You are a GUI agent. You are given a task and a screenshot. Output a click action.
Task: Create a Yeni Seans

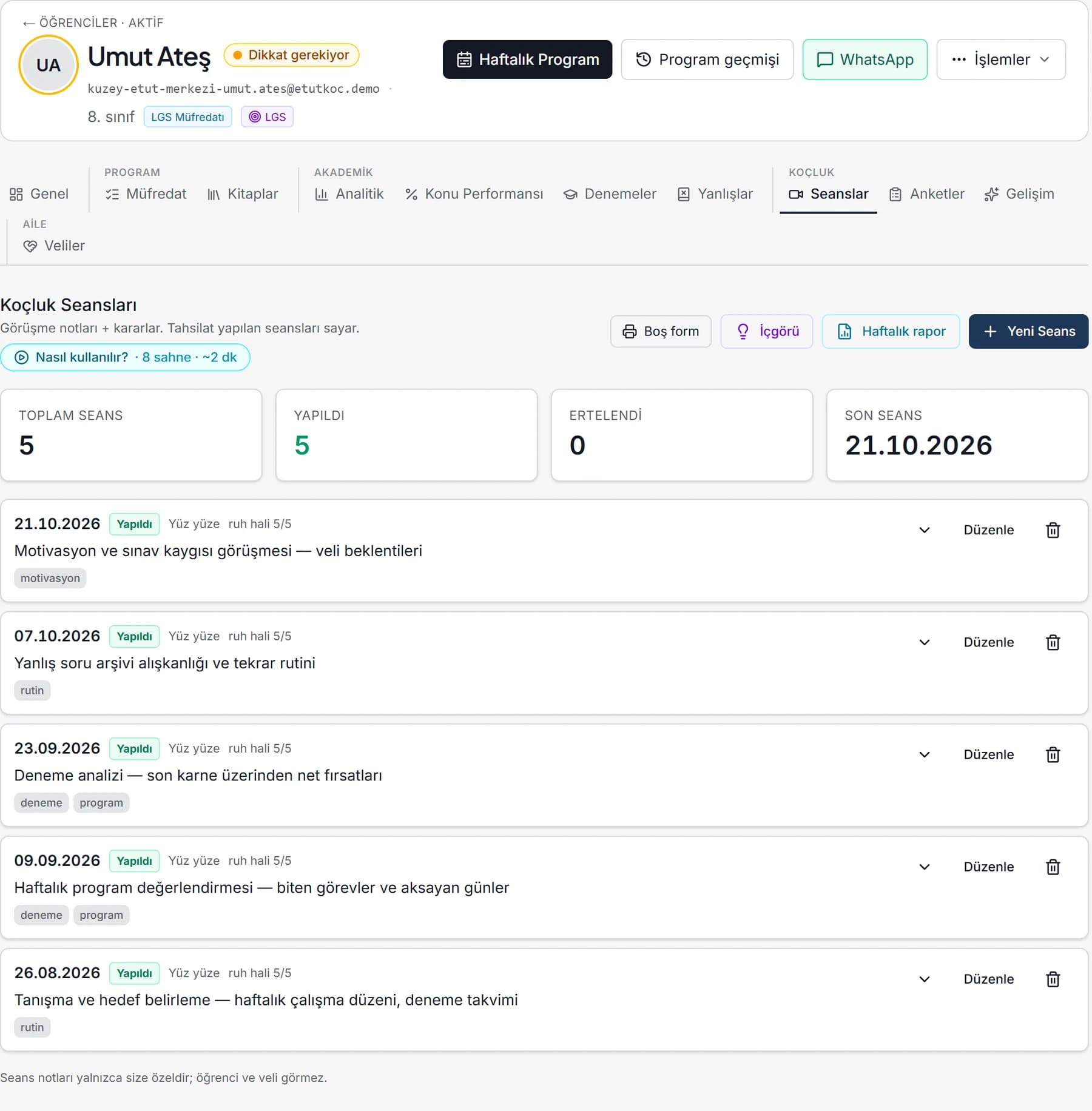point(1028,331)
